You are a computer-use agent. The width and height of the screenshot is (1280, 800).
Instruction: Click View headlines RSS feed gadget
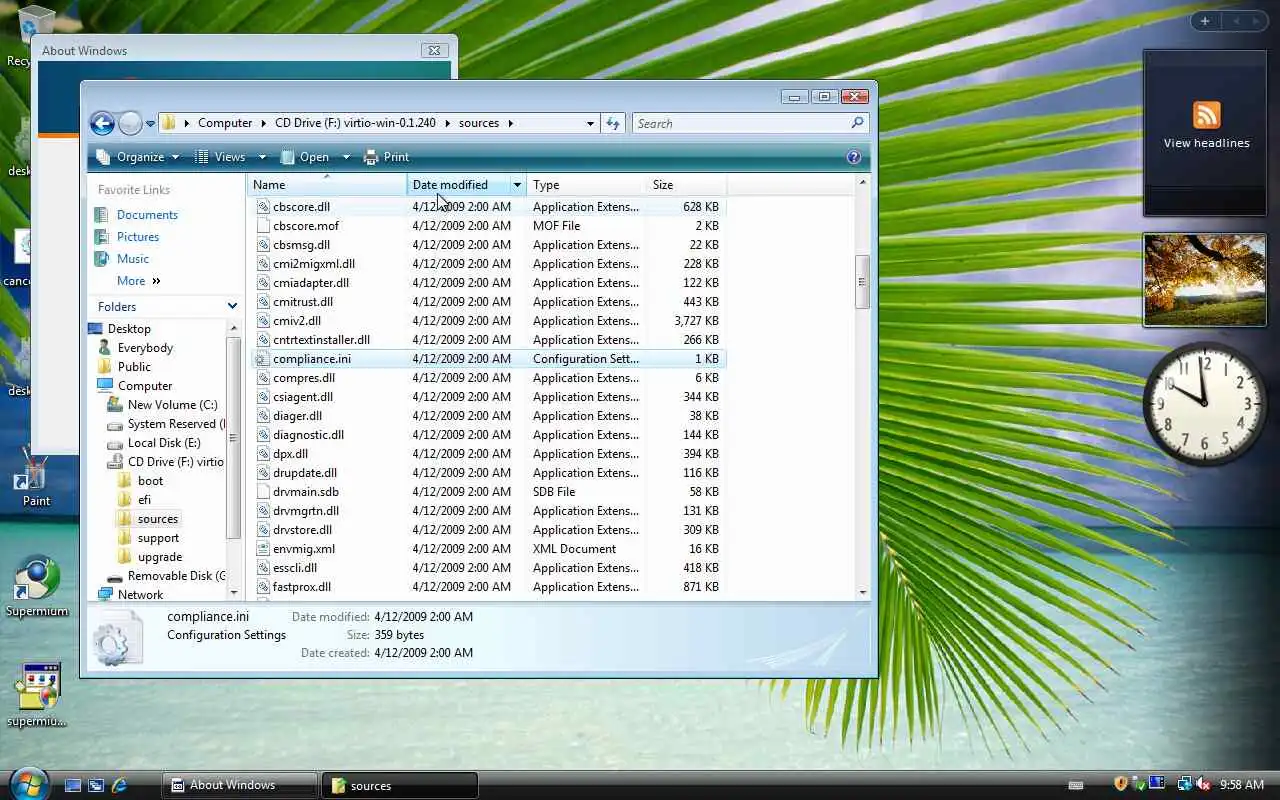(1206, 125)
